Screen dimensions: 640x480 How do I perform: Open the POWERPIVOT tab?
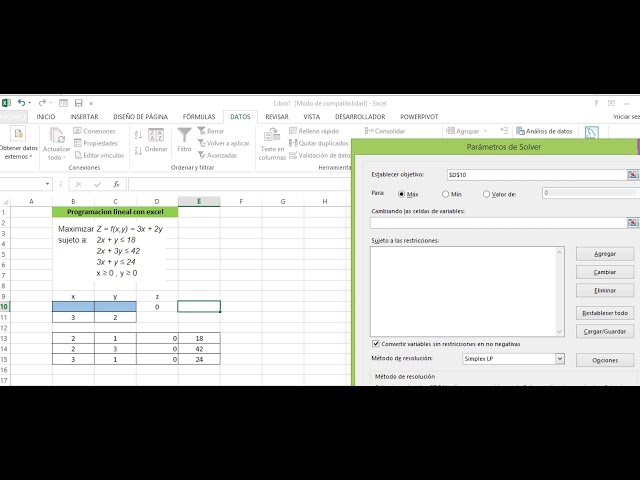[419, 117]
